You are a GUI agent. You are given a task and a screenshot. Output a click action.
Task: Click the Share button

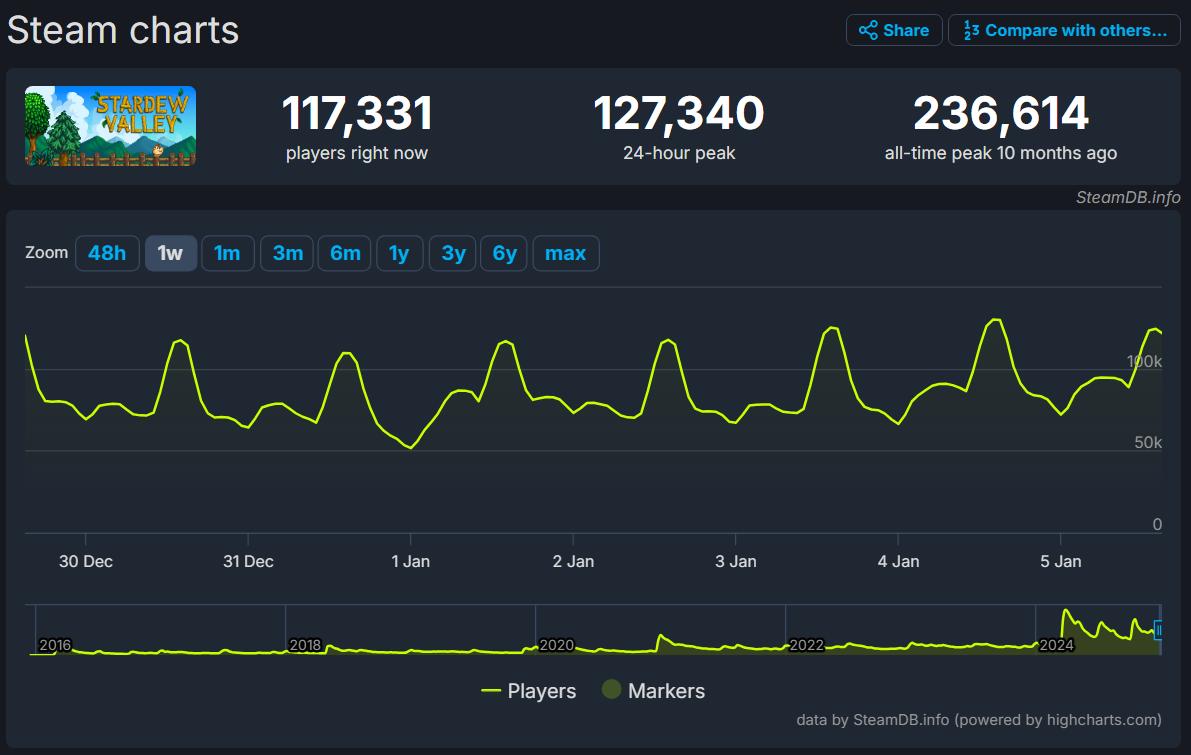click(894, 30)
